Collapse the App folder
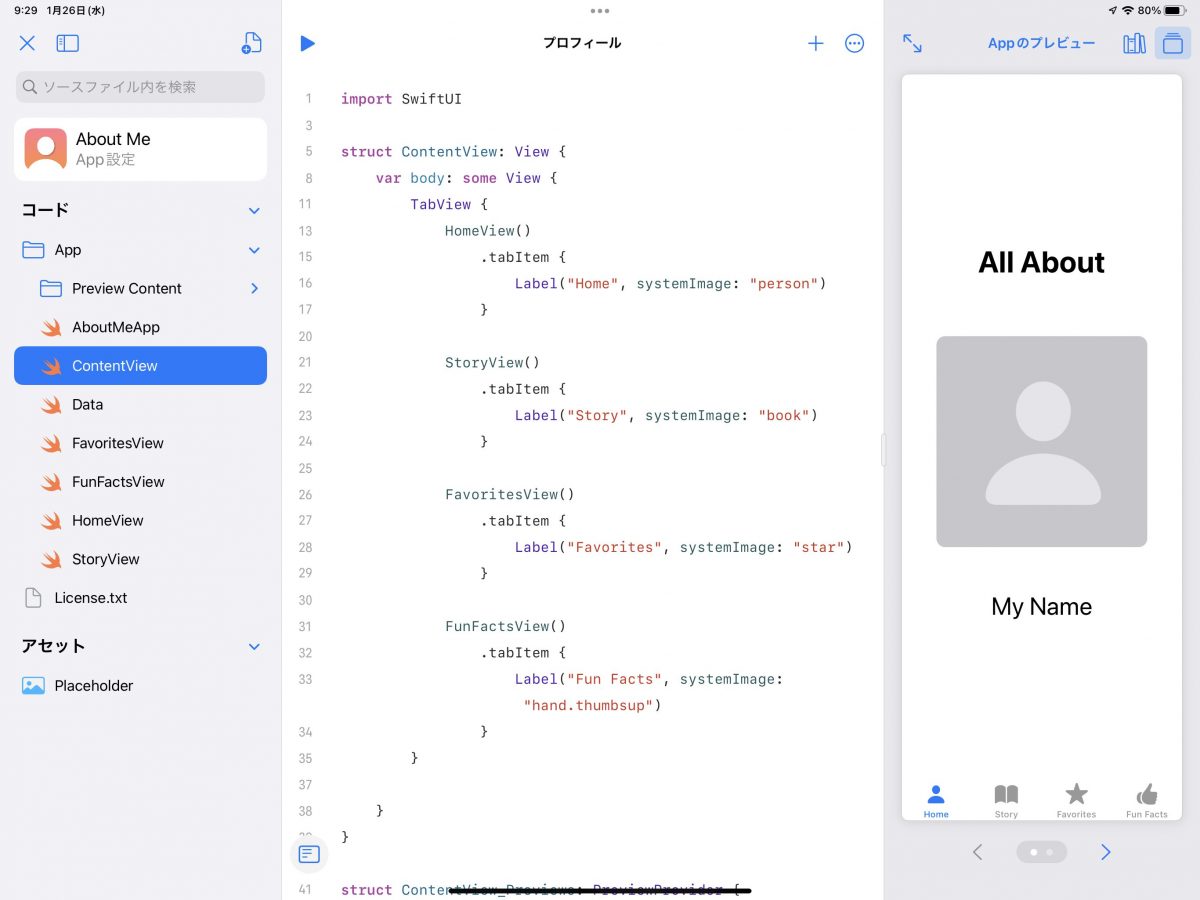Viewport: 1200px width, 900px height. (254, 250)
